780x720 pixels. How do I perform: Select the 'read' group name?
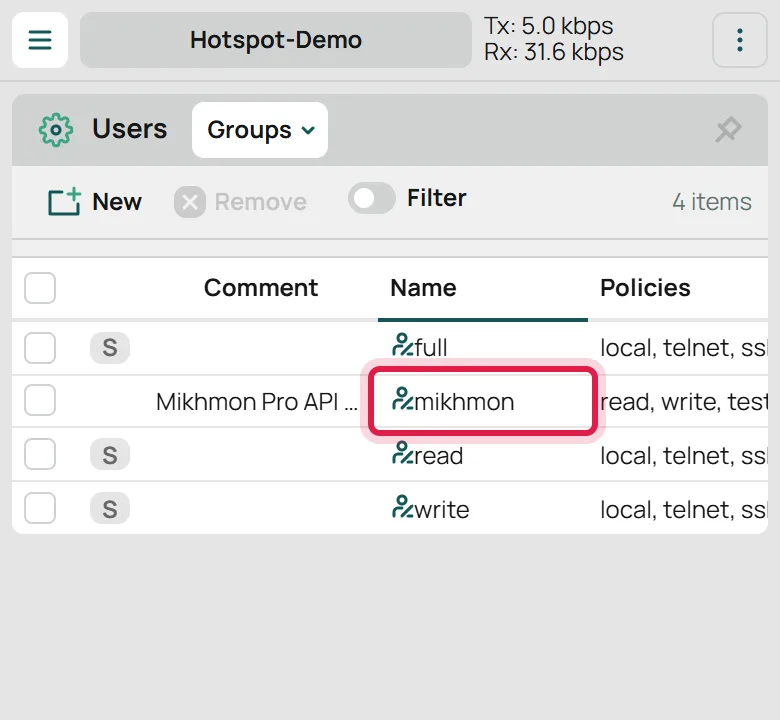click(x=439, y=455)
